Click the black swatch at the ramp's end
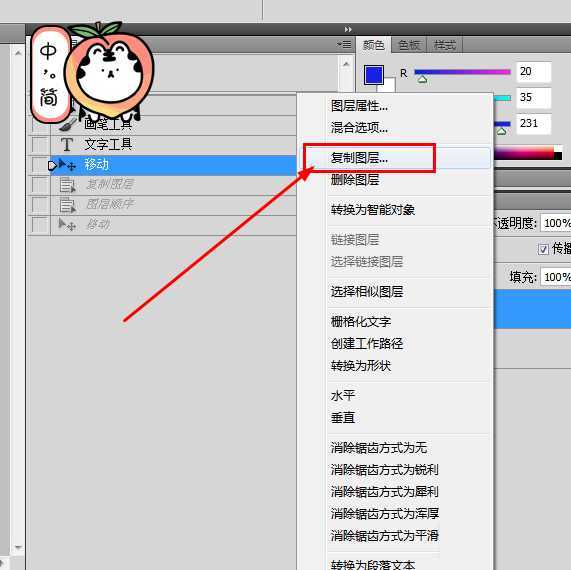Viewport: 571px width, 570px height. [558, 156]
